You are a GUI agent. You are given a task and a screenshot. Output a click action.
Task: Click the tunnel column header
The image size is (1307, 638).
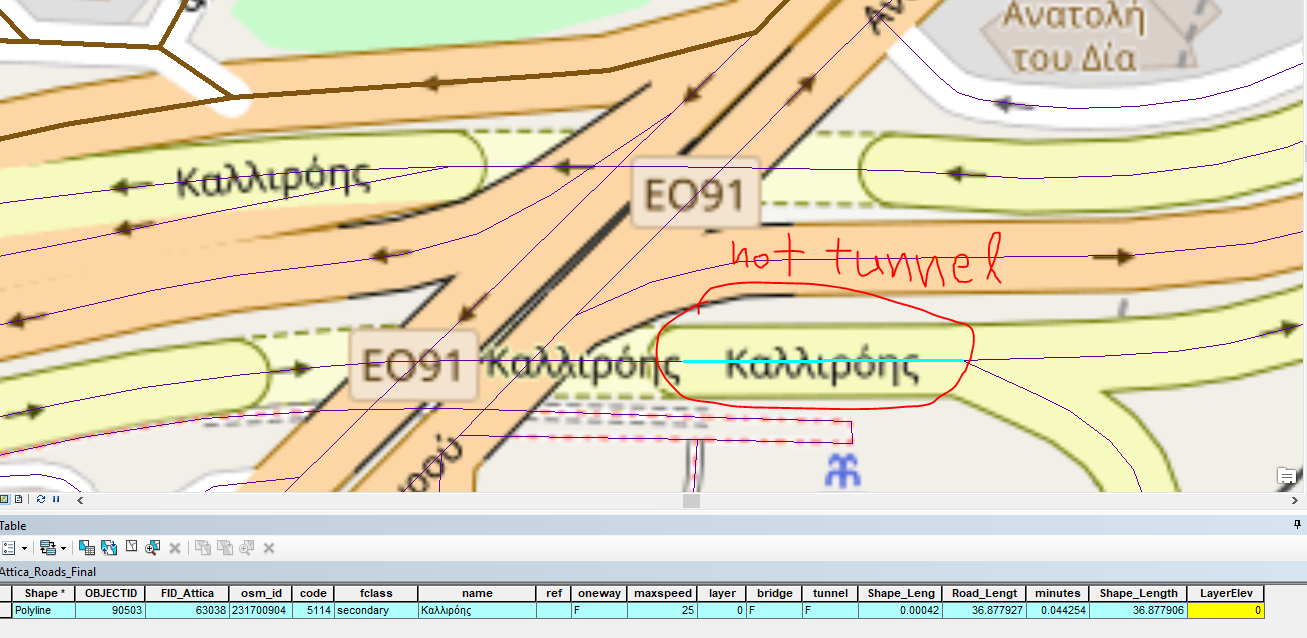pyautogui.click(x=830, y=593)
